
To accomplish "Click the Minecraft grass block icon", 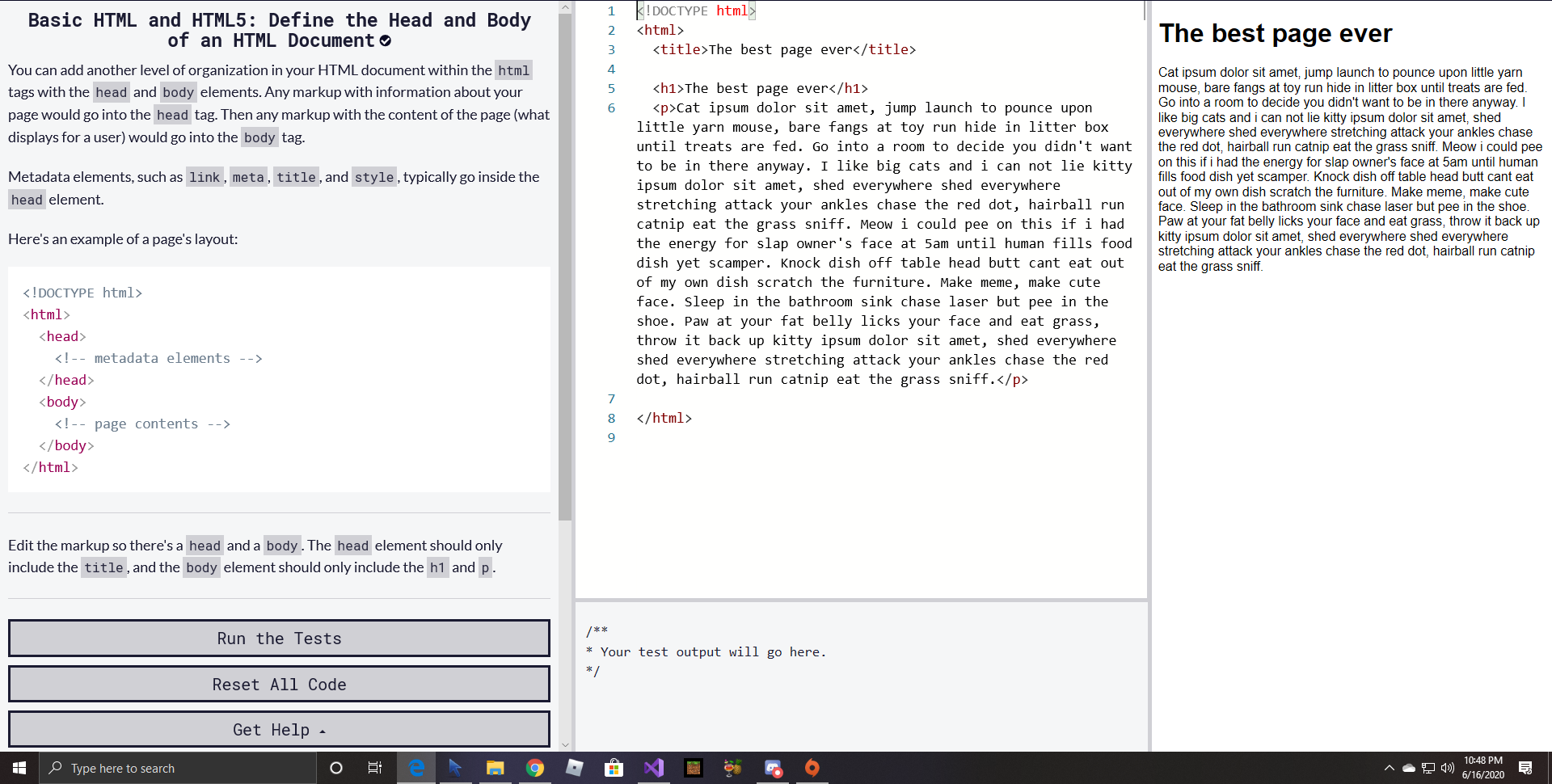I will tap(694, 768).
